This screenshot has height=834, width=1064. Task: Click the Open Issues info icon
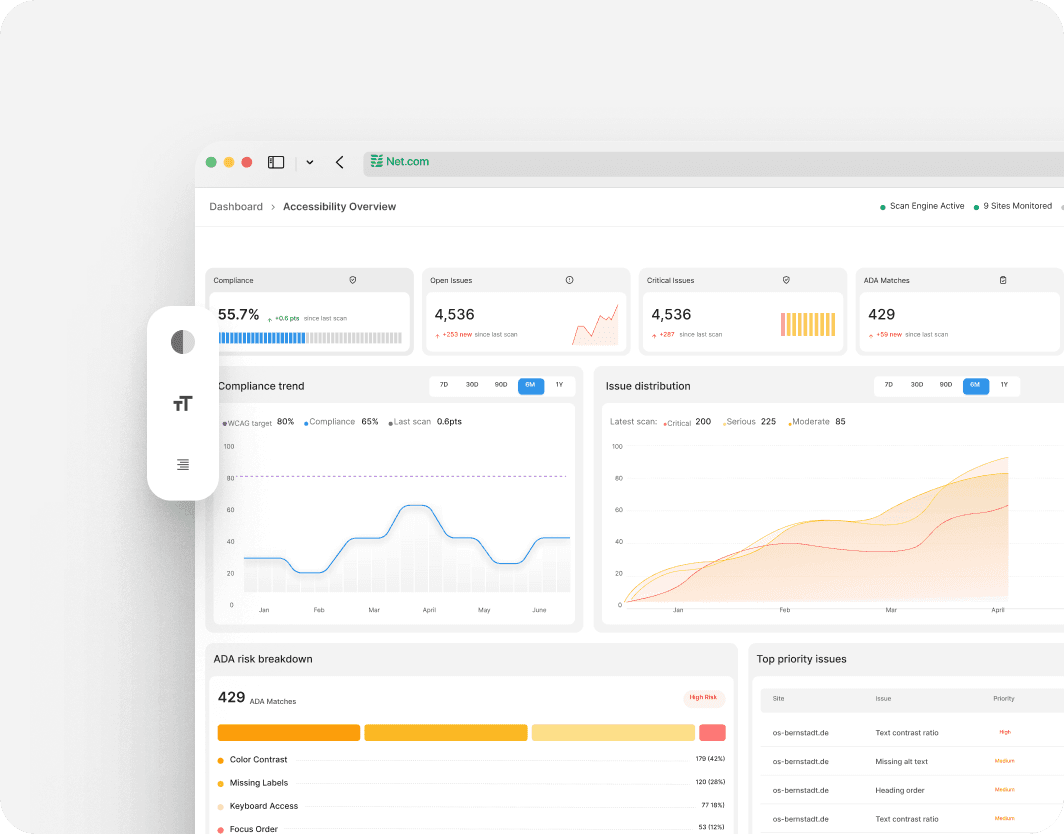(x=569, y=280)
